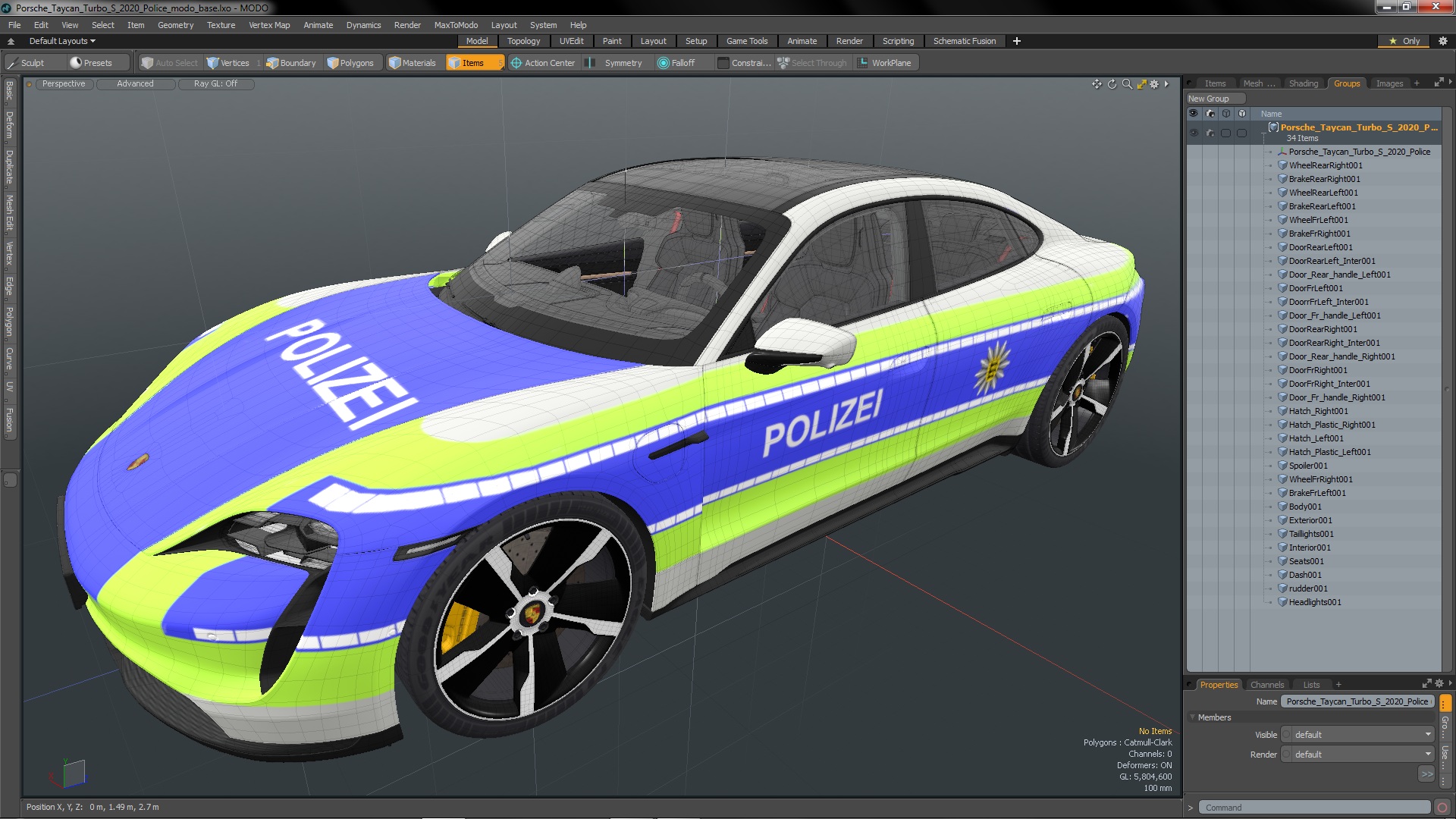
Task: Switch to the Channels tab
Action: (x=1267, y=685)
